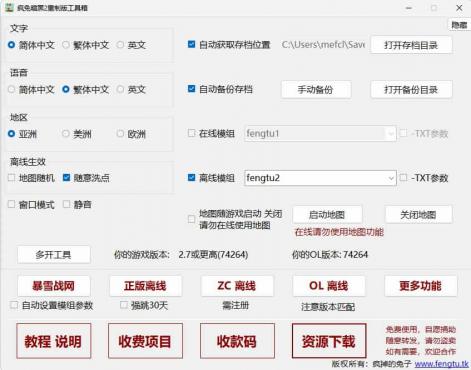Click 打开存档目录 button
471x370 pixels.
coord(411,45)
